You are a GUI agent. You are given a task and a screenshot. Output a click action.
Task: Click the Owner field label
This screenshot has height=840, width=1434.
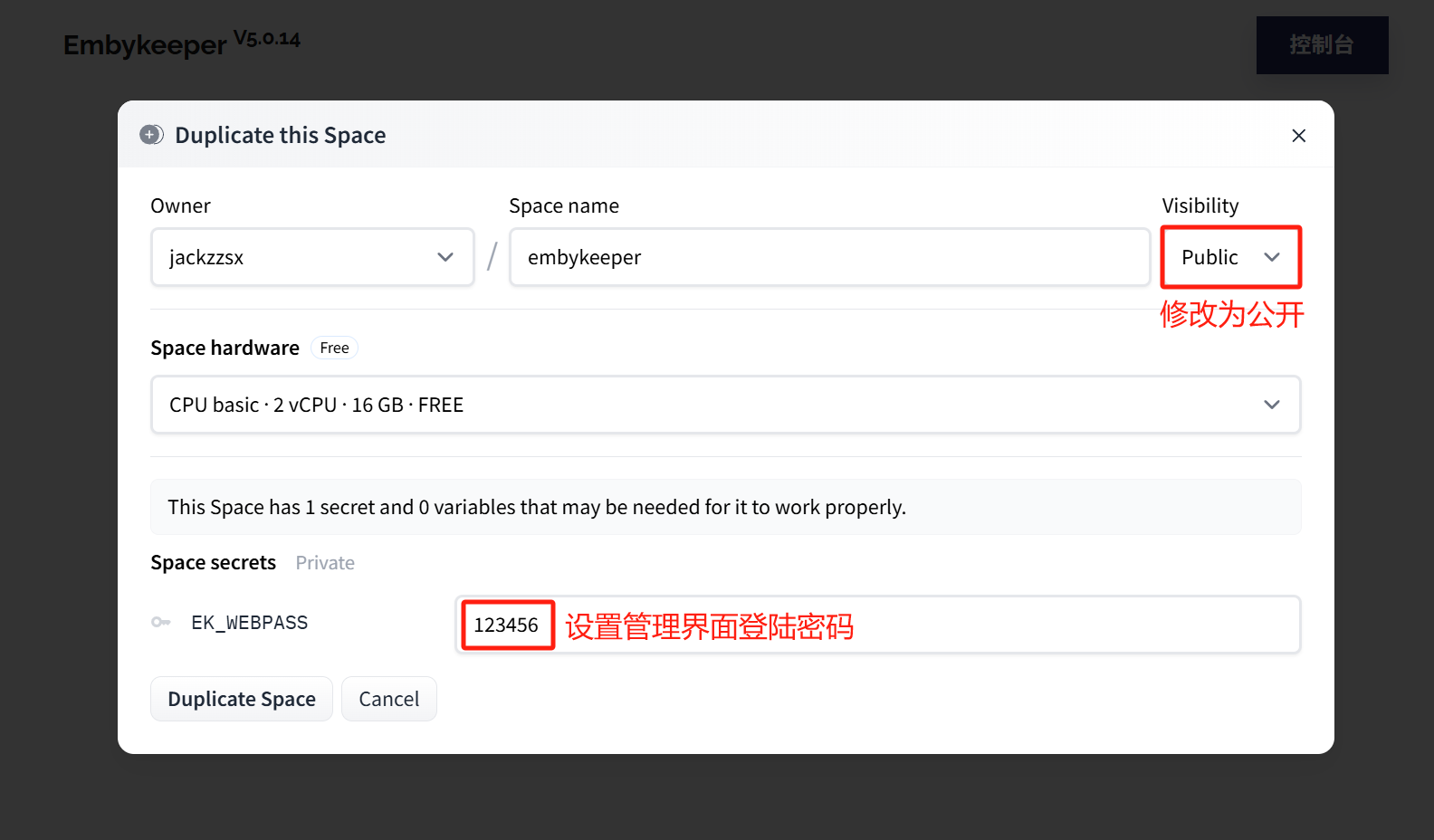[x=180, y=205]
